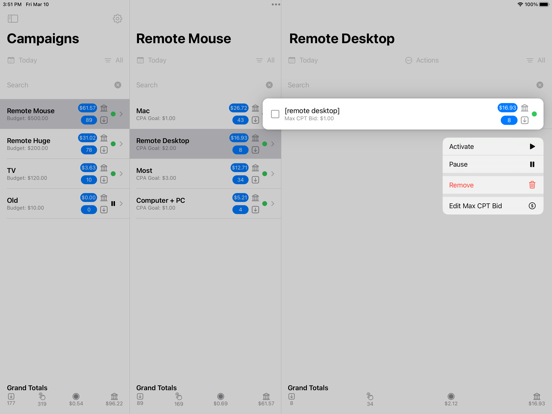Open the Actions button in Remote Desktop
Image resolution: width=552 pixels, height=414 pixels.
422,60
